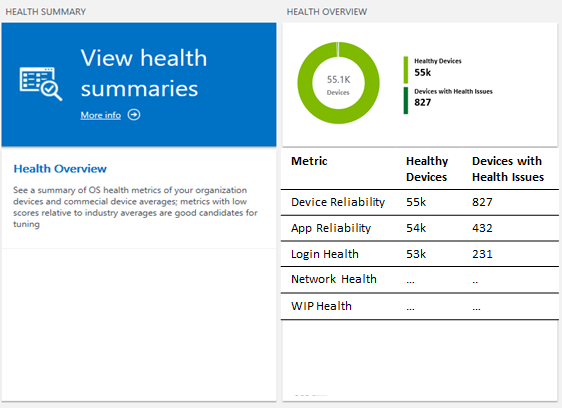Viewport: 562px width, 408px height.
Task: Select the dark green Health Issues legend swatch
Action: pyautogui.click(x=406, y=101)
